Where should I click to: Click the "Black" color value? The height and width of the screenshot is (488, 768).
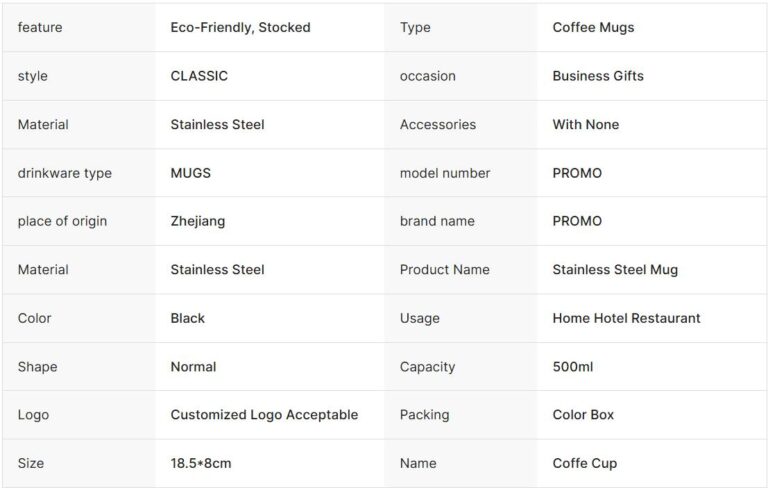click(x=187, y=318)
